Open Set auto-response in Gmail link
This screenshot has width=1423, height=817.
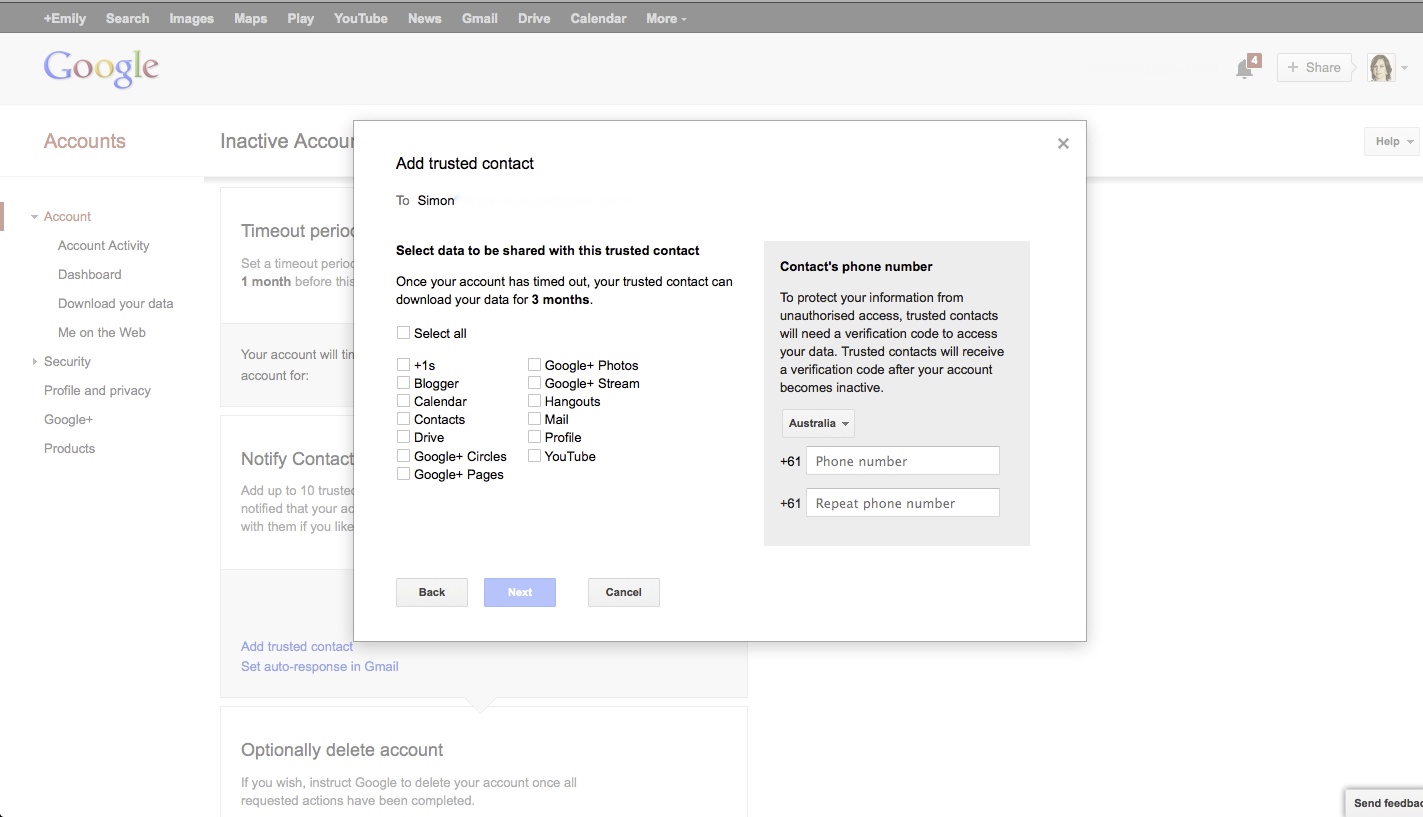[320, 667]
